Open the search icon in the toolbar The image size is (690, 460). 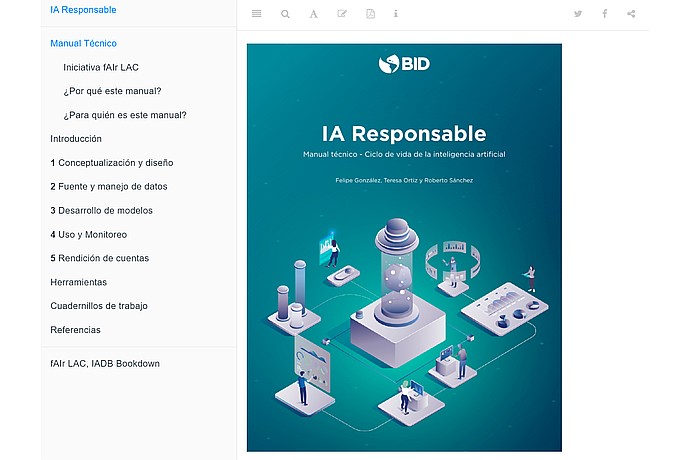pos(285,14)
